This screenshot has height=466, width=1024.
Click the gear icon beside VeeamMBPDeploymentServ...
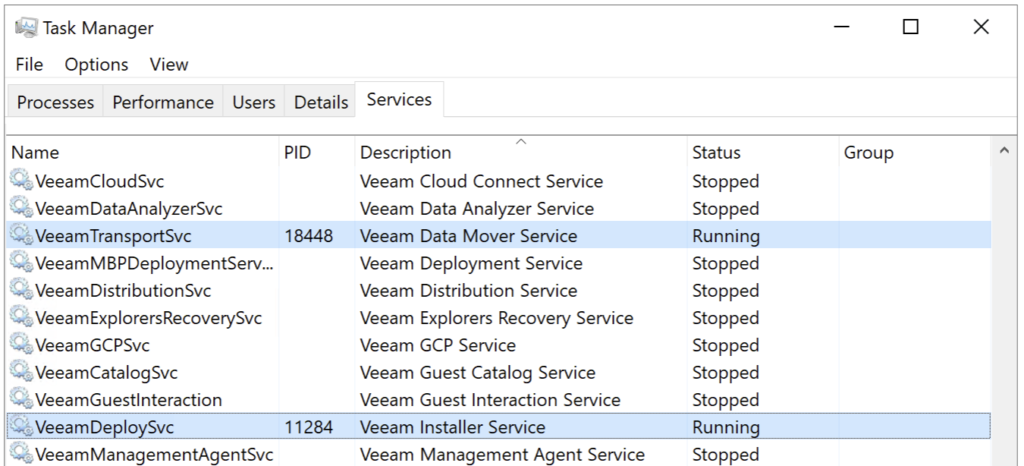coord(22,262)
